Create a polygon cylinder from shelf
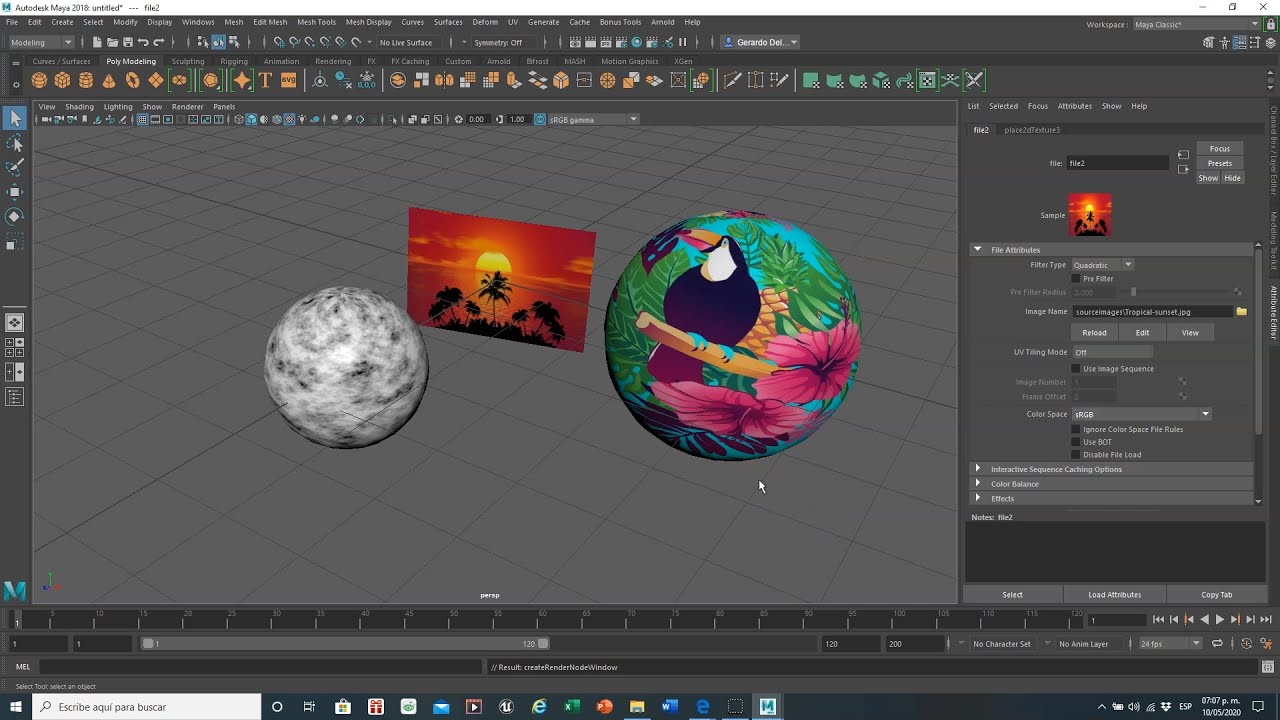This screenshot has height=720, width=1280. 86,80
